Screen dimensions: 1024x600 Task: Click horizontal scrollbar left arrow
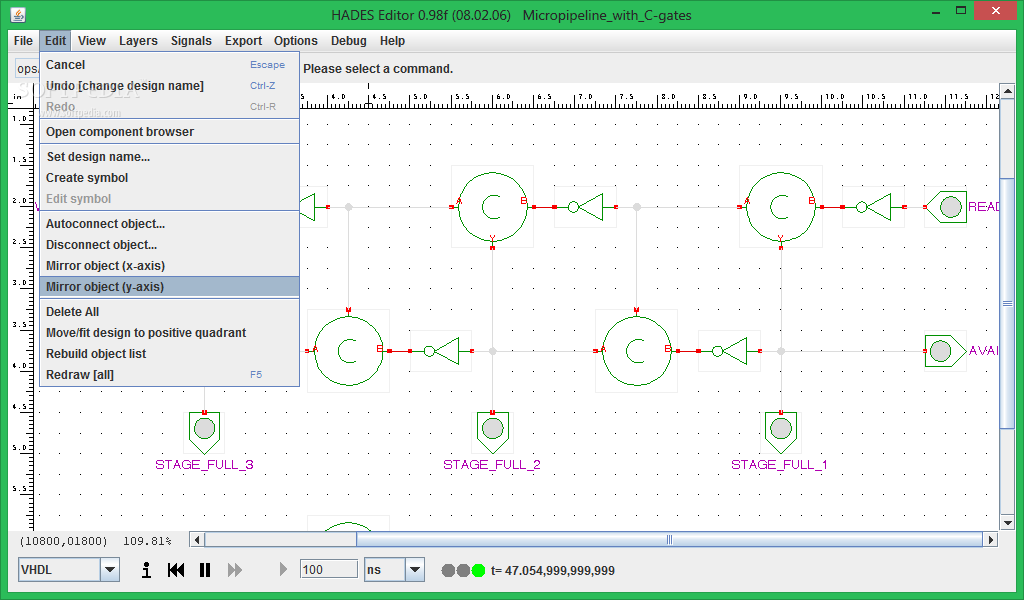(197, 539)
